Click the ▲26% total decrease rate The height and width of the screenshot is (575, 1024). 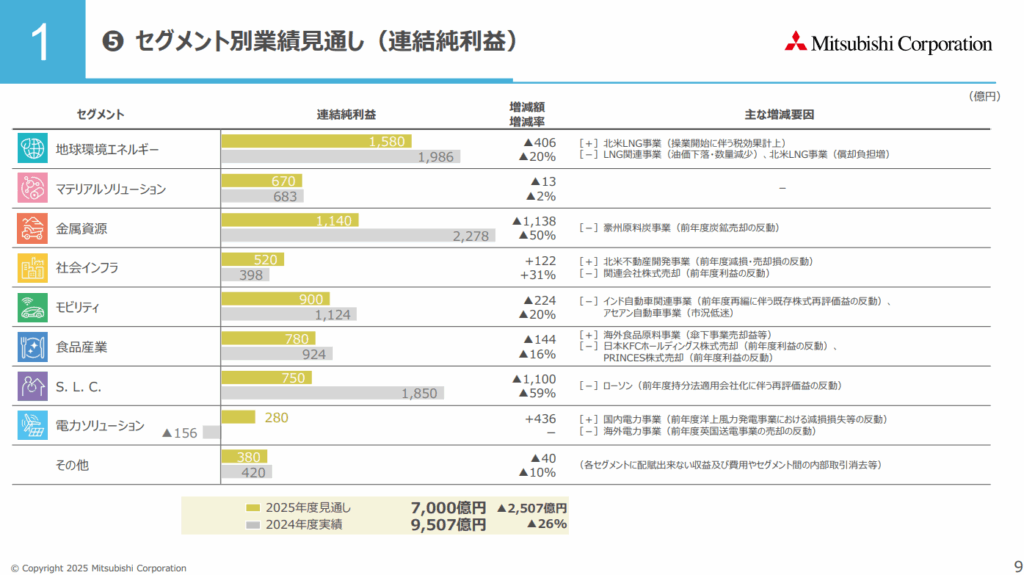tap(547, 524)
